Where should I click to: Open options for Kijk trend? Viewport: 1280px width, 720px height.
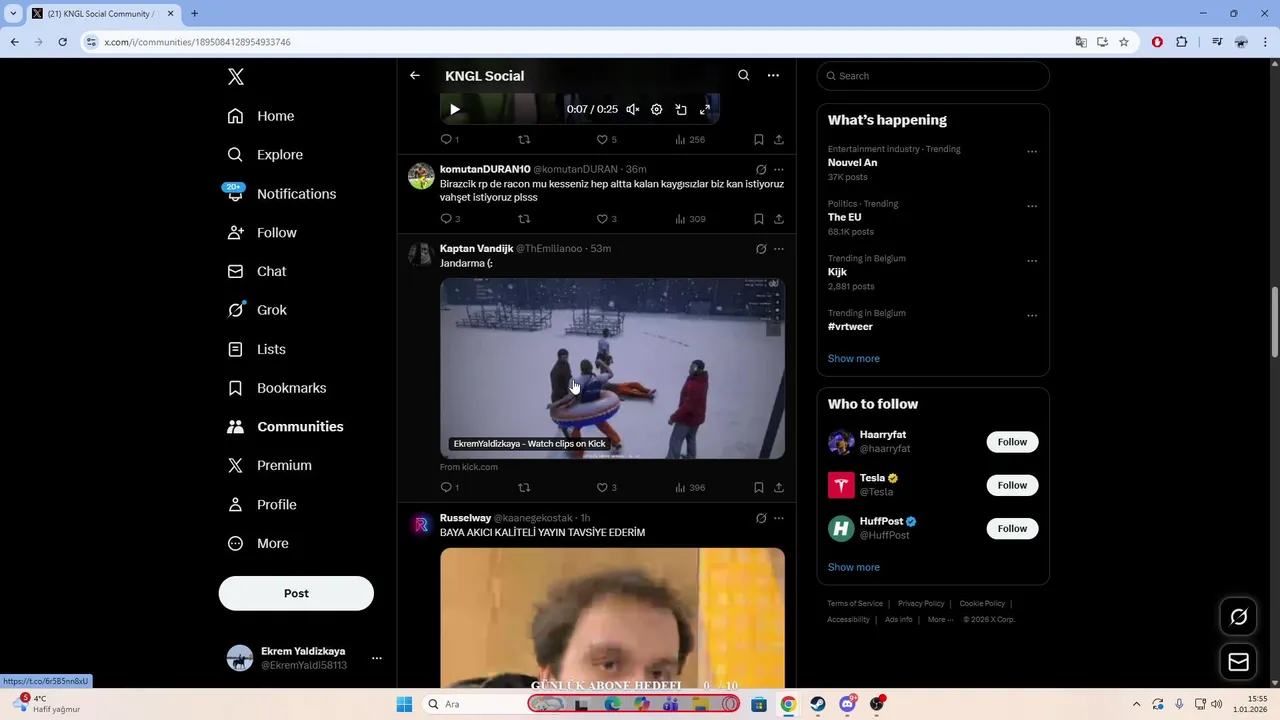coord(1032,261)
